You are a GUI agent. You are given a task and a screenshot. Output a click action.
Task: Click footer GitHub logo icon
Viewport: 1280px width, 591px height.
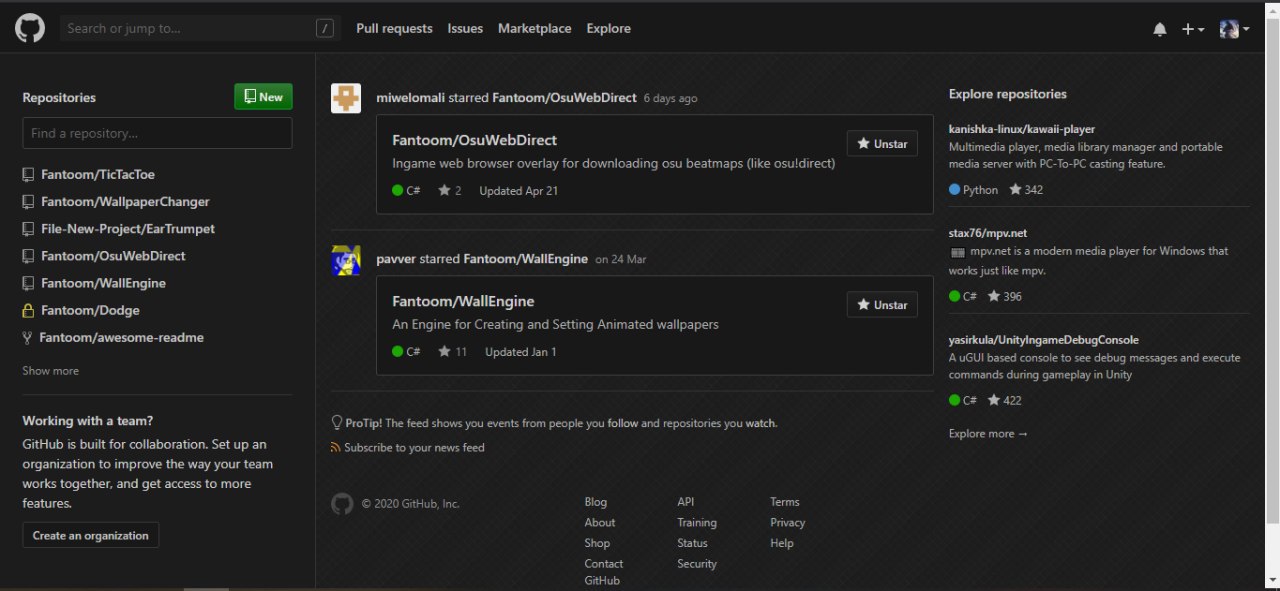click(342, 503)
